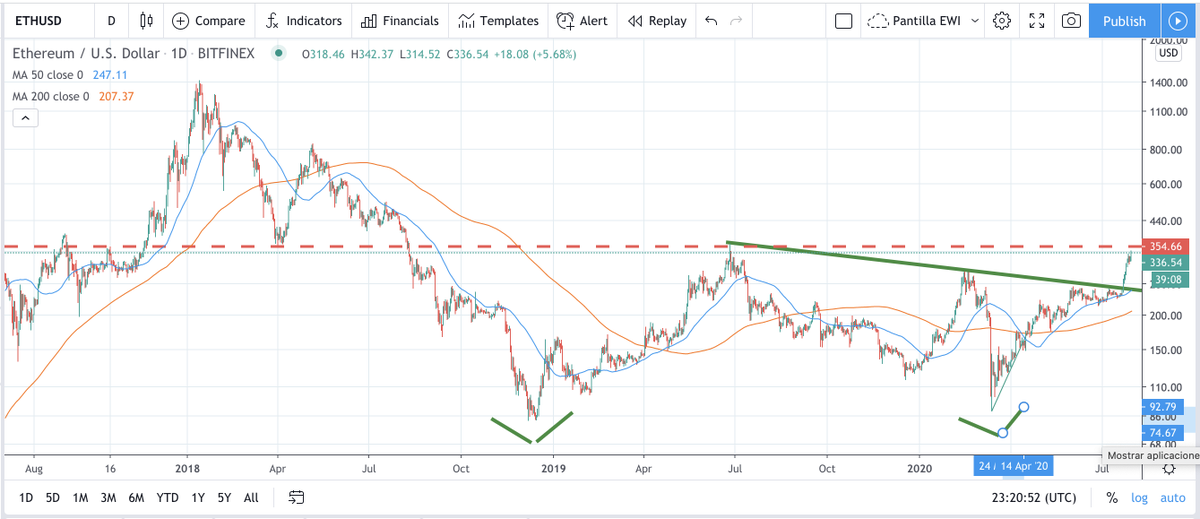Select the 5D date range
The height and width of the screenshot is (519, 1200).
pyautogui.click(x=53, y=497)
